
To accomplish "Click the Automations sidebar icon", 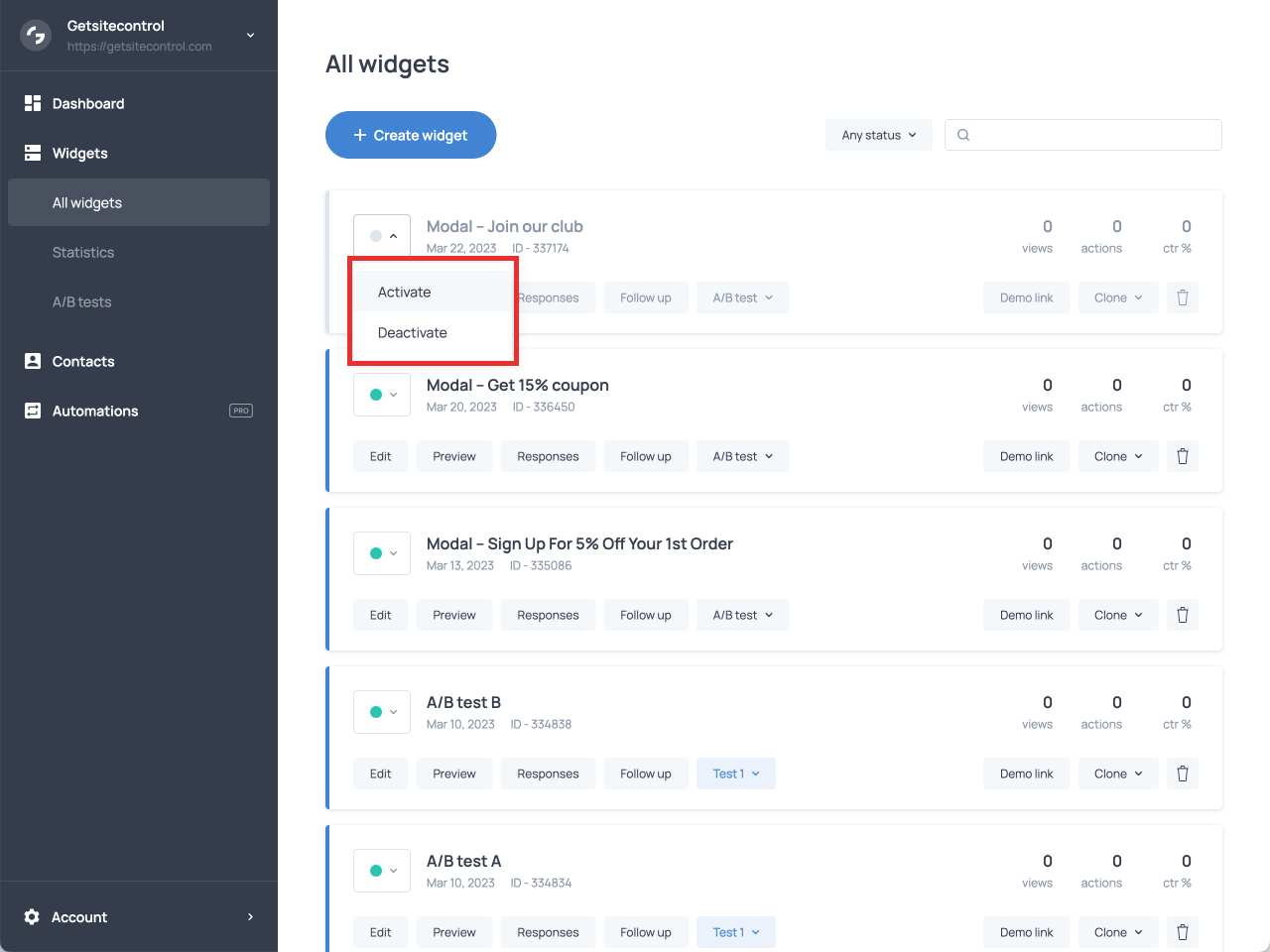I will (33, 411).
